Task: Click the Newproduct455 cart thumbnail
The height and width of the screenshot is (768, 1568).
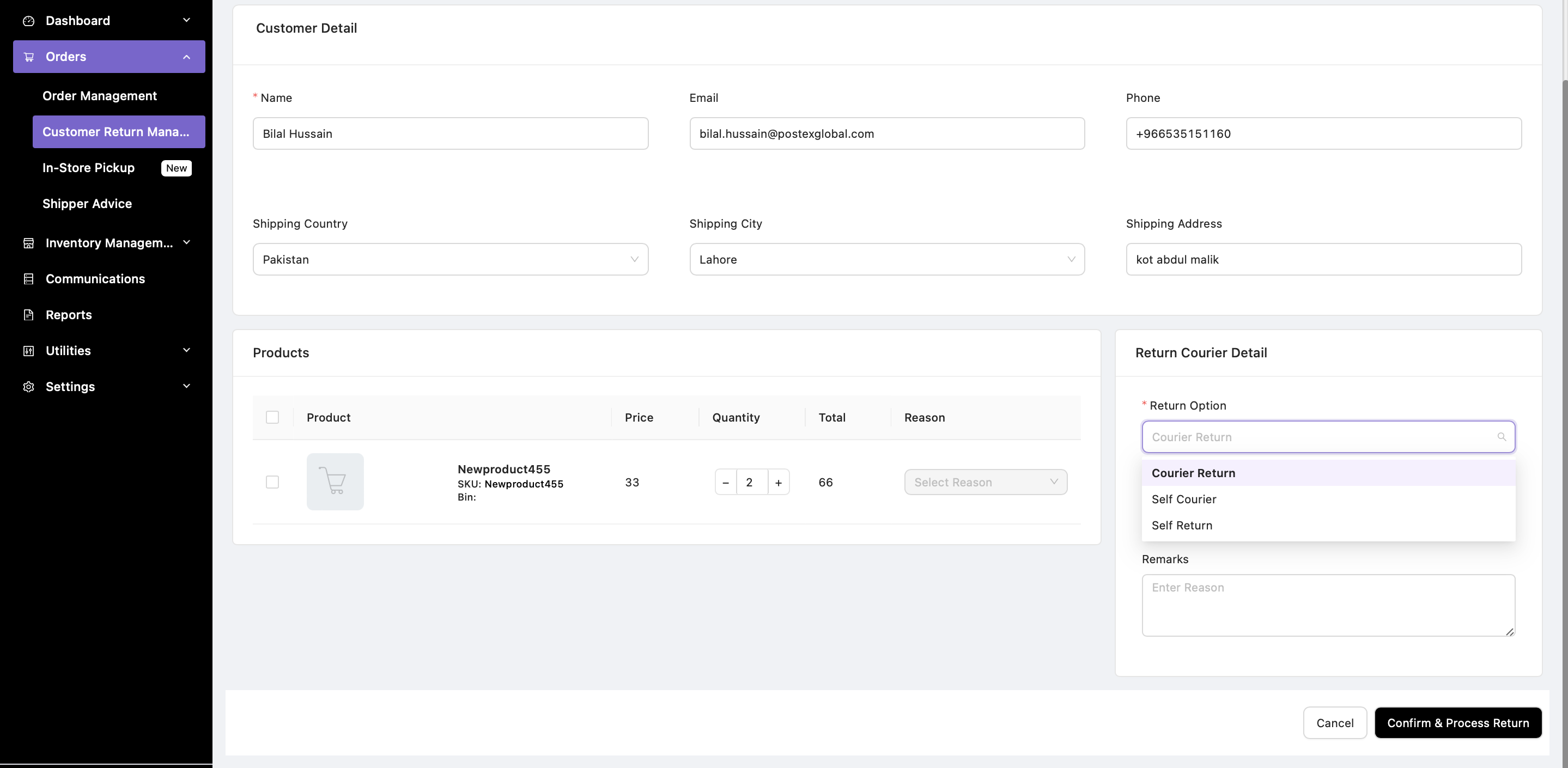Action: coord(335,481)
